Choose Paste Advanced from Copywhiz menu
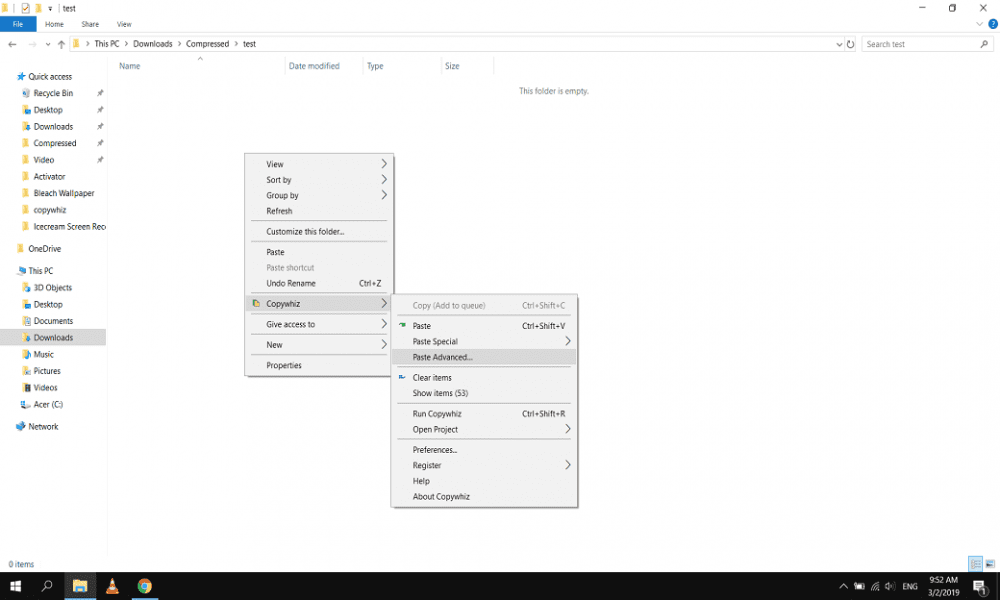 point(485,357)
